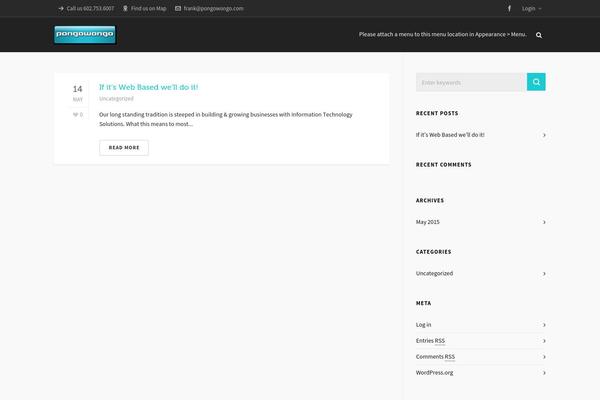600x400 pixels.
Task: Click the teal sidebar search button
Action: click(536, 82)
